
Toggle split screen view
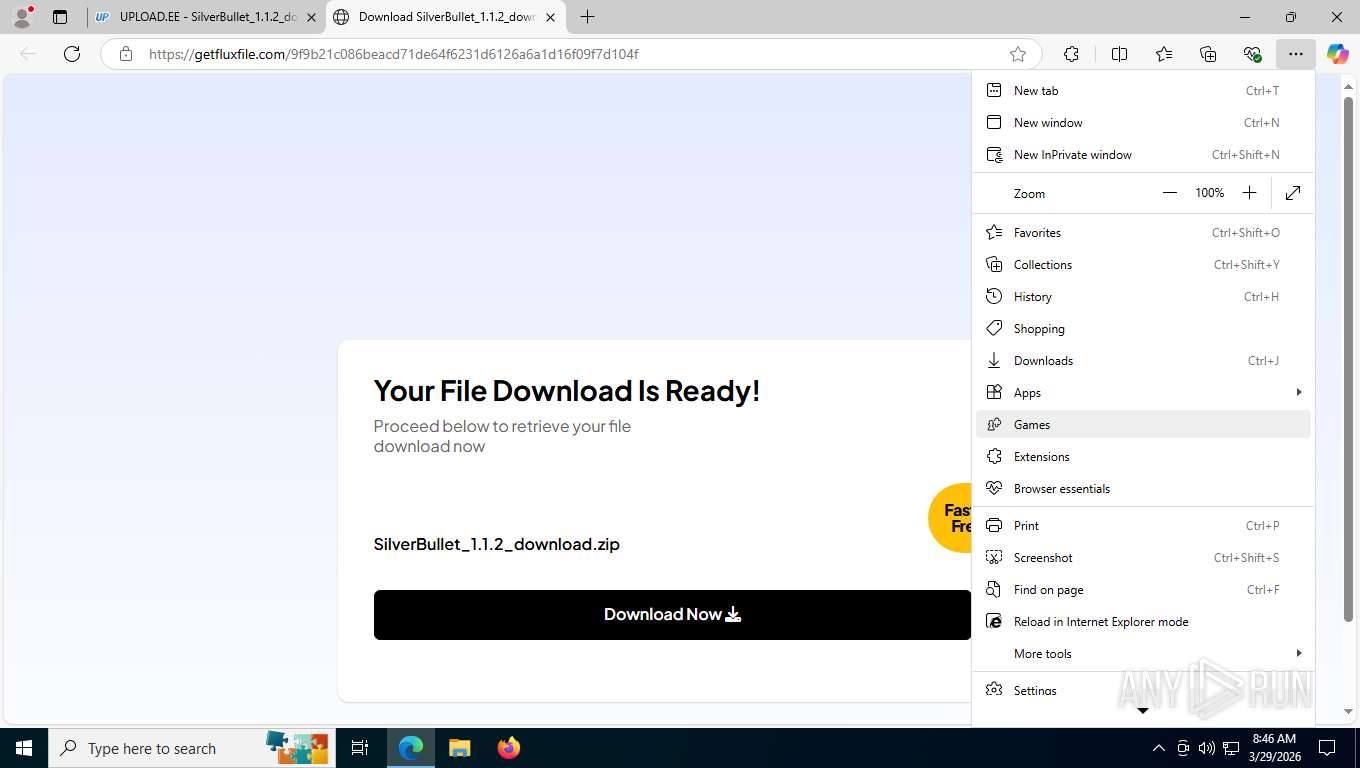[x=1119, y=54]
